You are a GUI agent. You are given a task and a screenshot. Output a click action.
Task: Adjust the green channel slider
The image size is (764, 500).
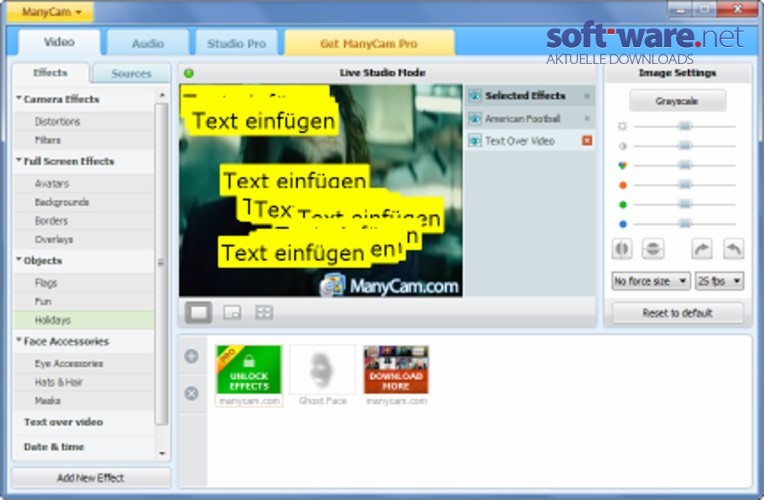685,205
